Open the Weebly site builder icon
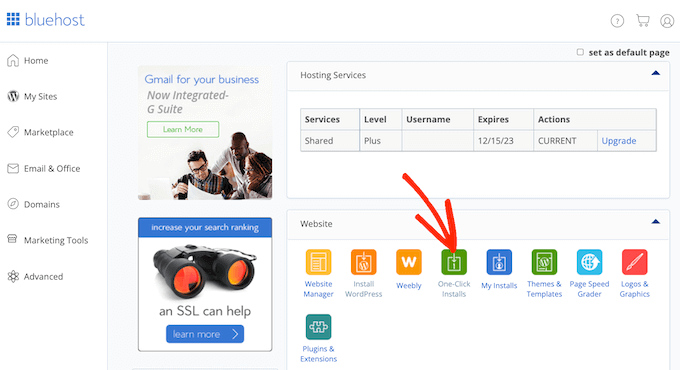 click(x=409, y=262)
